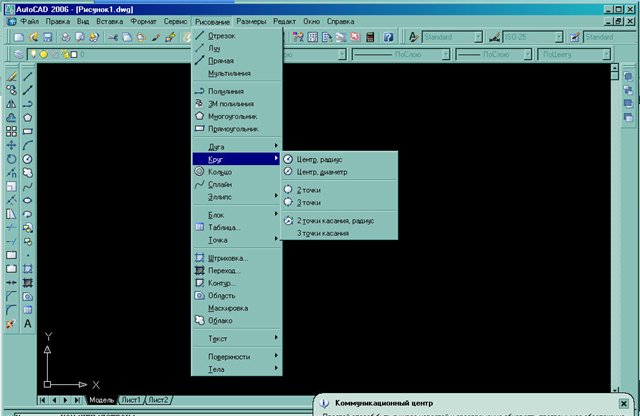The height and width of the screenshot is (416, 640).
Task: Select the multiline Text tool (A)
Action: (28, 324)
